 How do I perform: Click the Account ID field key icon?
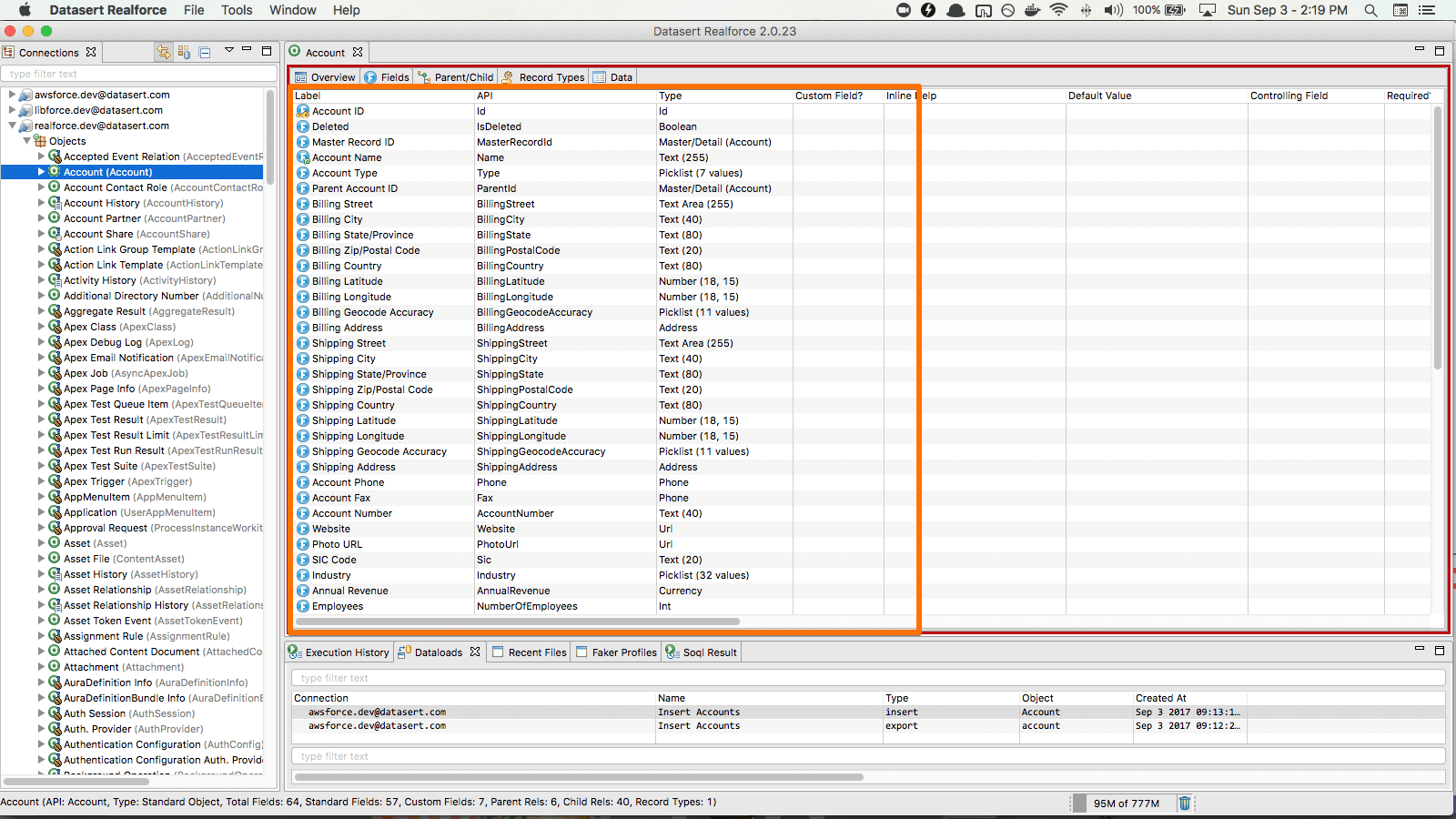(x=303, y=111)
